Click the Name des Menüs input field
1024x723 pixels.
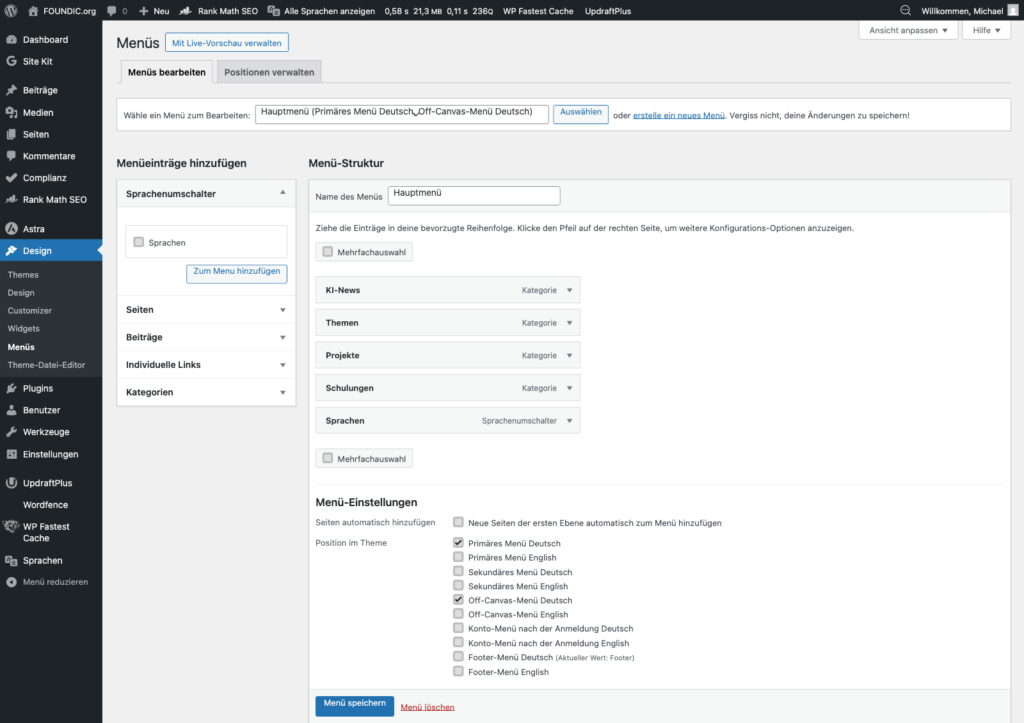click(x=473, y=196)
